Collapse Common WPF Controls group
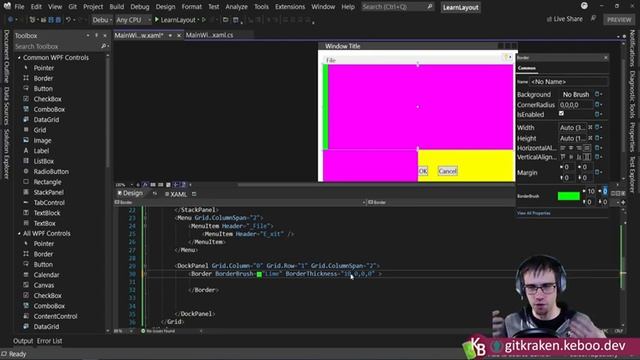The image size is (640, 360). click(19, 58)
